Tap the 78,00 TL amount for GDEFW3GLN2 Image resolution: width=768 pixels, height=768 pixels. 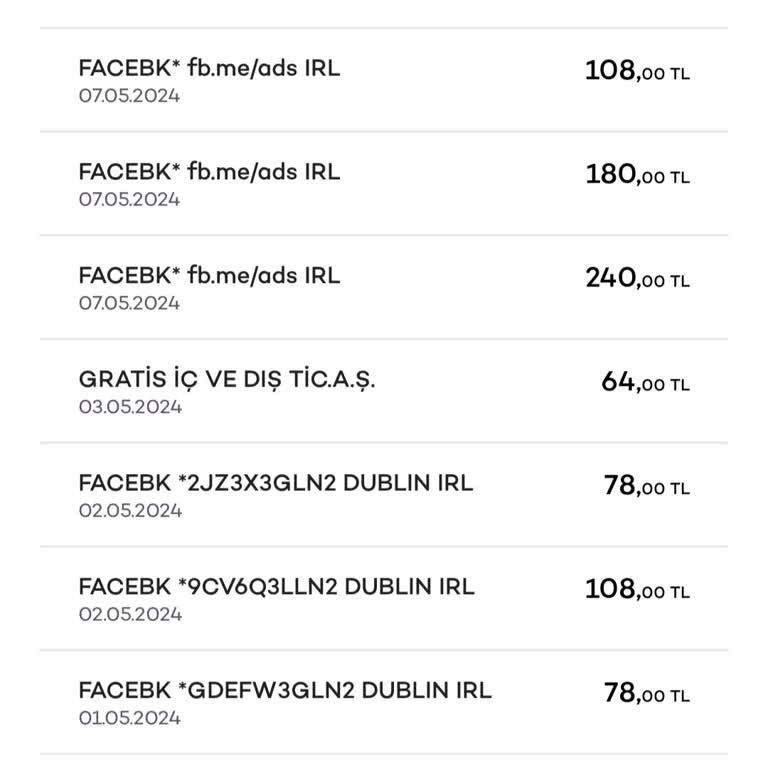pyautogui.click(x=647, y=693)
